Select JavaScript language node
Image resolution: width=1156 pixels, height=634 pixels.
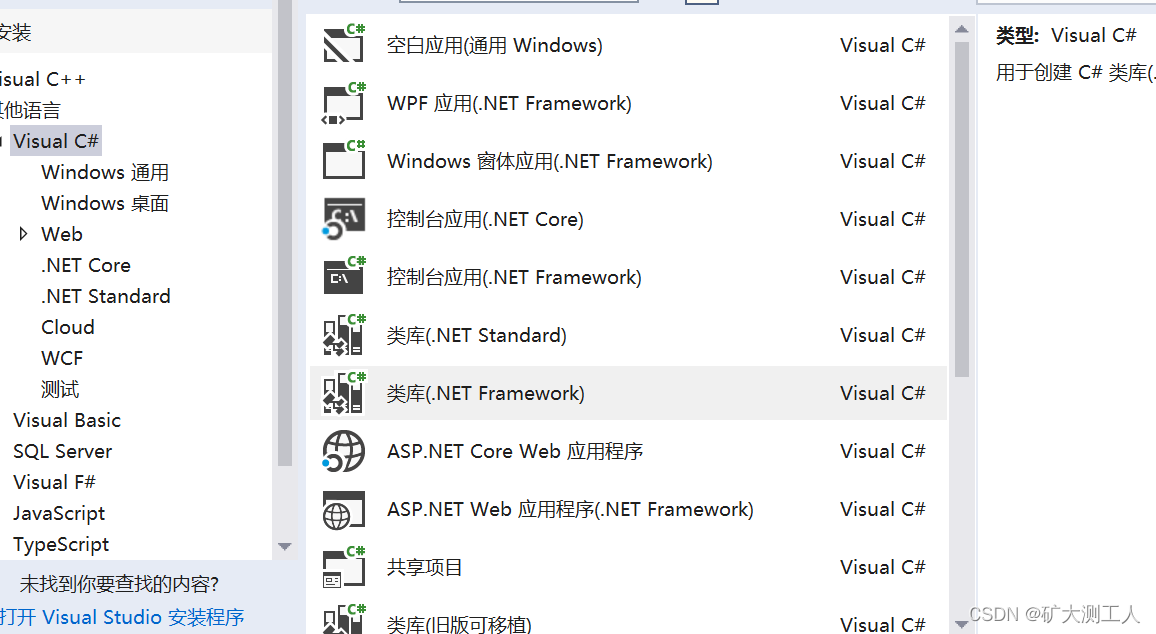(x=59, y=513)
